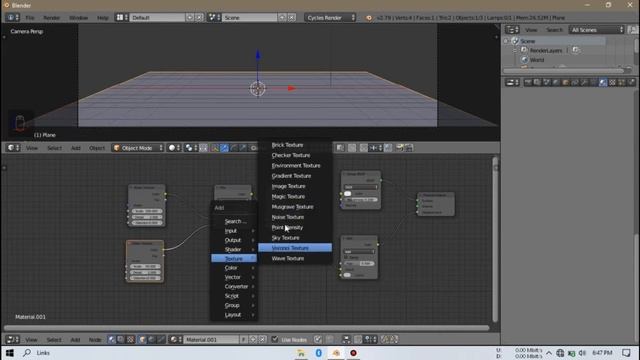The image size is (640, 360).
Task: Select World in the outliner
Action: [537, 60]
